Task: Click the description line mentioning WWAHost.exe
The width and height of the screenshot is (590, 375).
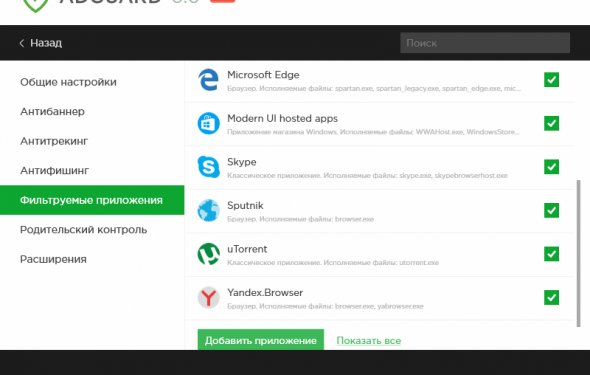Action: click(373, 132)
